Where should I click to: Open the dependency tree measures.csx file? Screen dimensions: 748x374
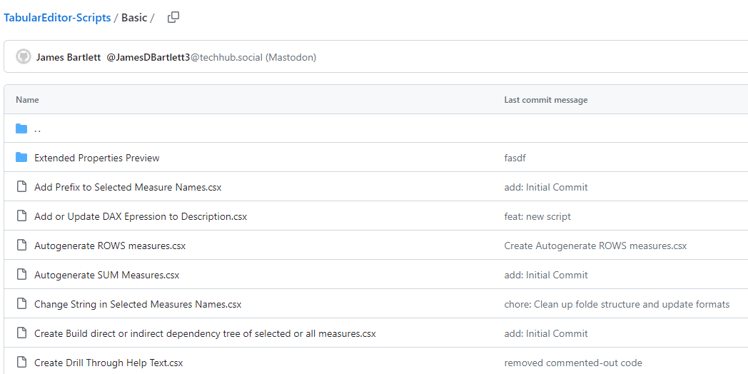pyautogui.click(x=205, y=334)
